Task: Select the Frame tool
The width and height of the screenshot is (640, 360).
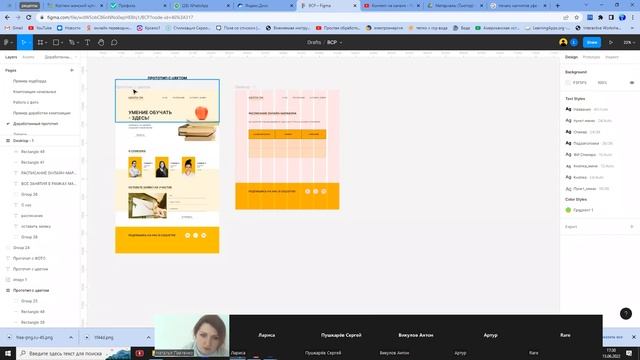Action: (40, 42)
